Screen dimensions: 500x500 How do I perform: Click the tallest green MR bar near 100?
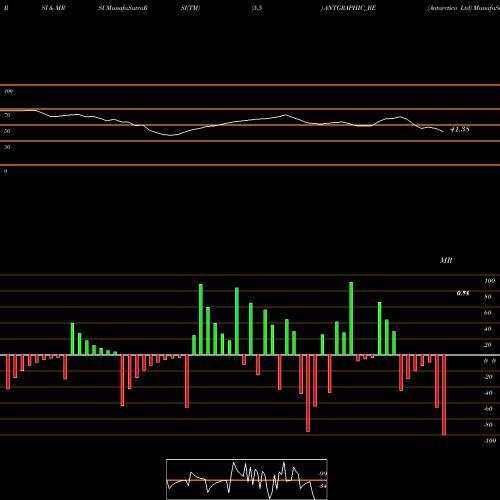[351, 318]
